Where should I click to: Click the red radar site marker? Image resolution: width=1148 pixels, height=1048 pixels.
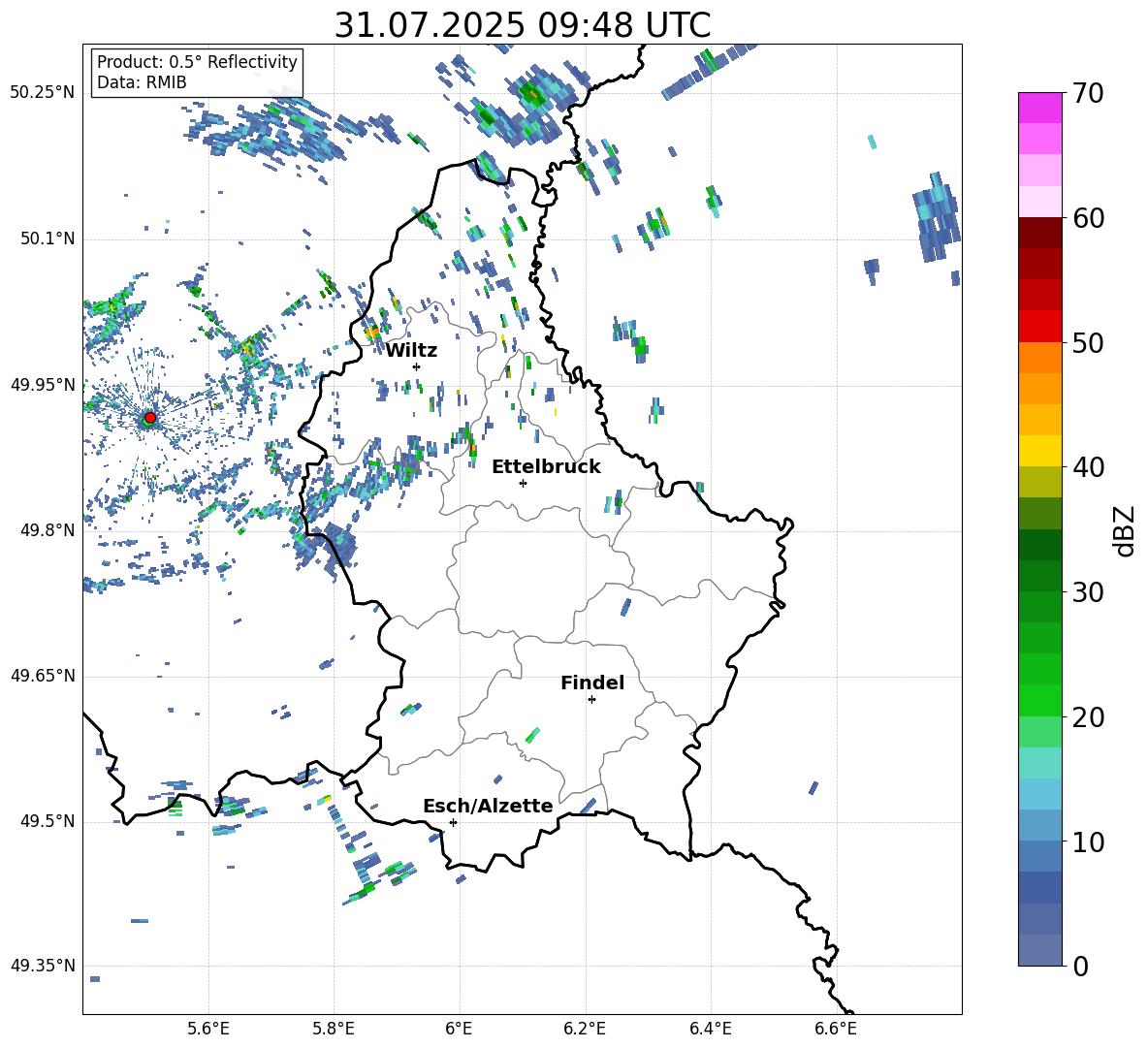point(150,417)
